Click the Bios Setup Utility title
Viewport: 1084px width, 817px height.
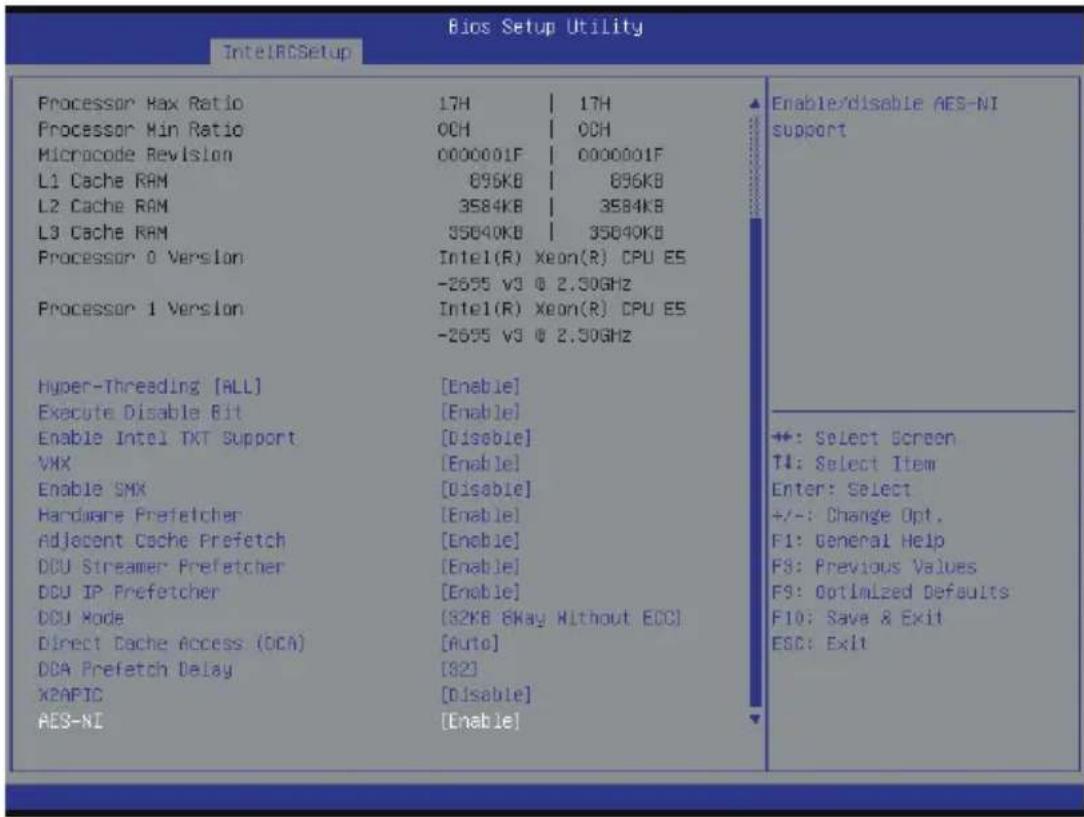tap(545, 27)
